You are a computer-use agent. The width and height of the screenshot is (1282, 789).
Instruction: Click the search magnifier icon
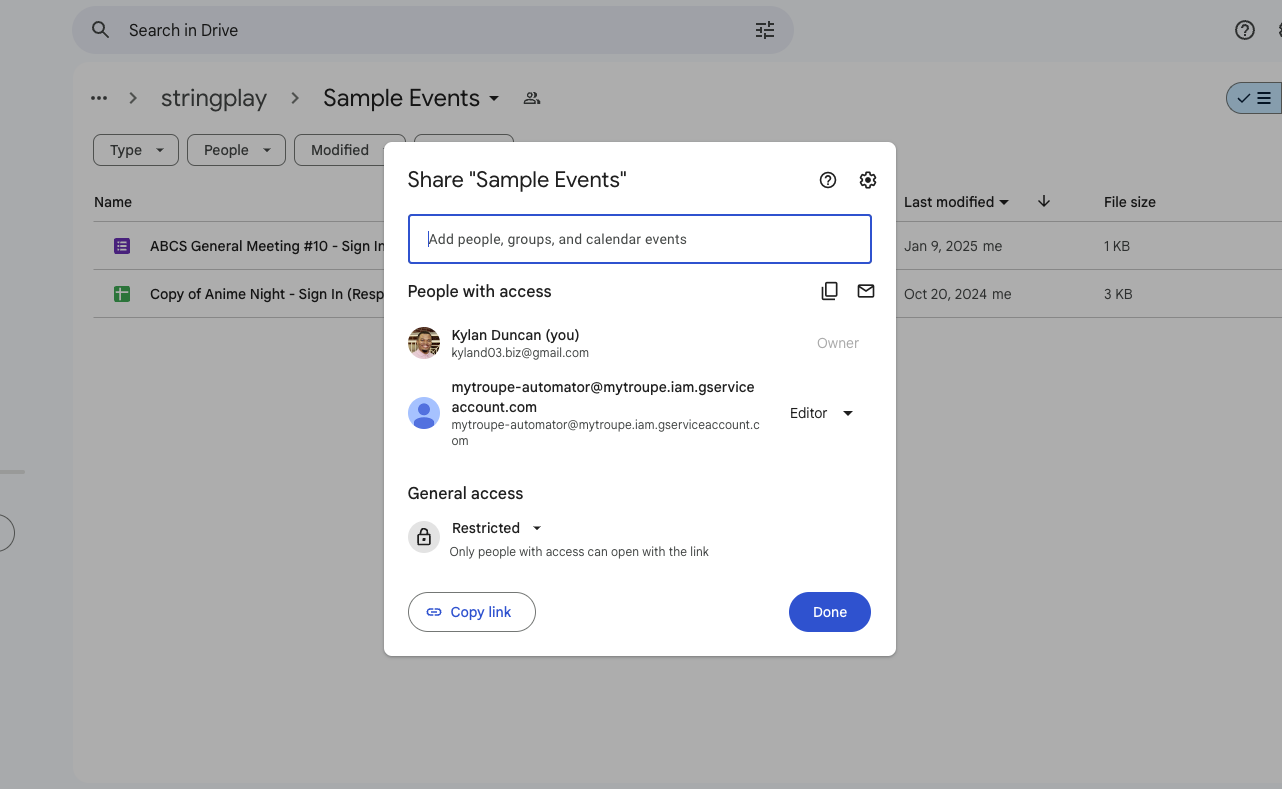click(x=100, y=30)
